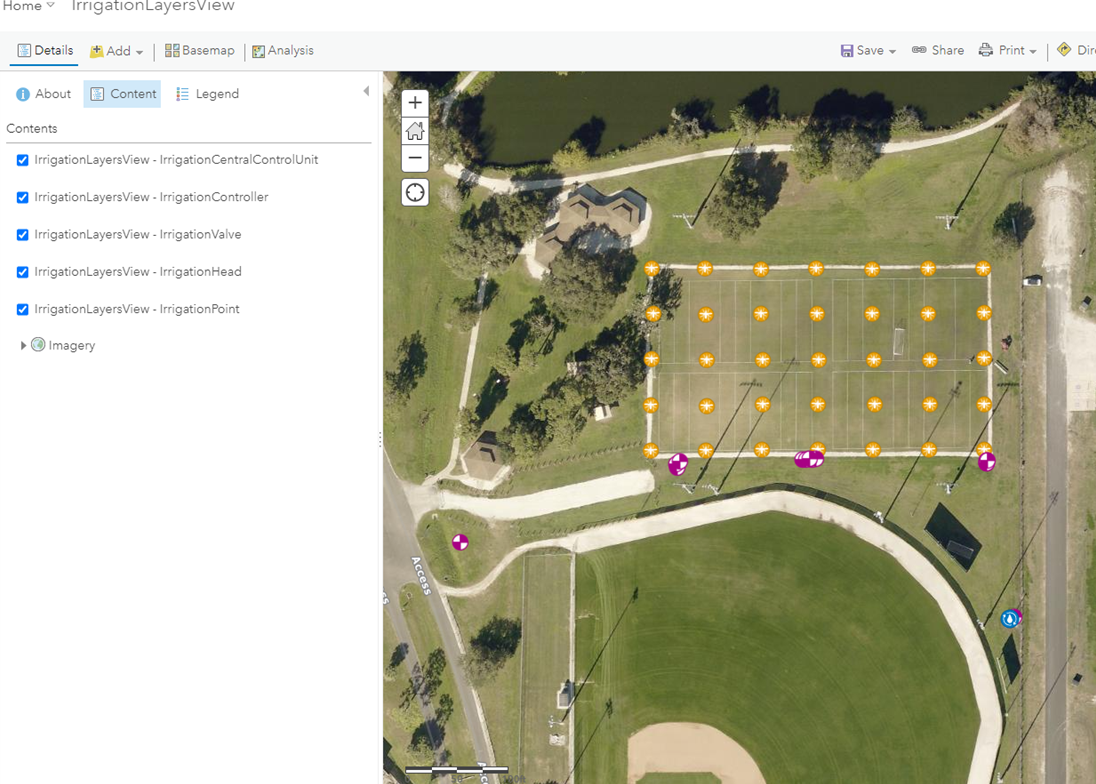
Task: Uncheck the IrrigationValve layer
Action: [22, 235]
